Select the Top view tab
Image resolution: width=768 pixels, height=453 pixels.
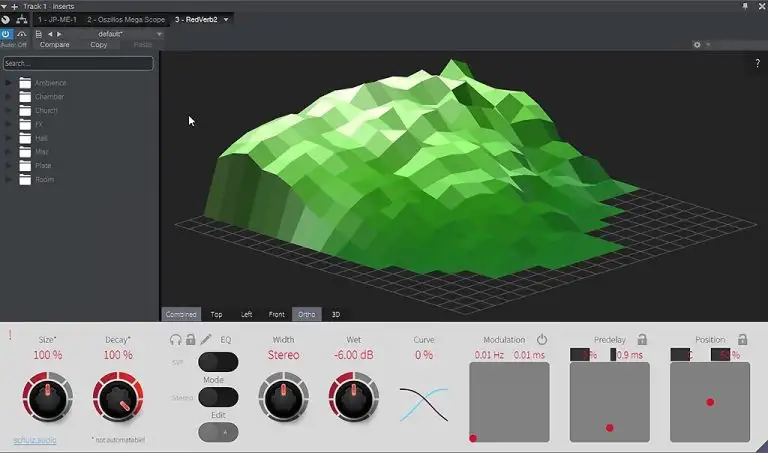pyautogui.click(x=216, y=314)
